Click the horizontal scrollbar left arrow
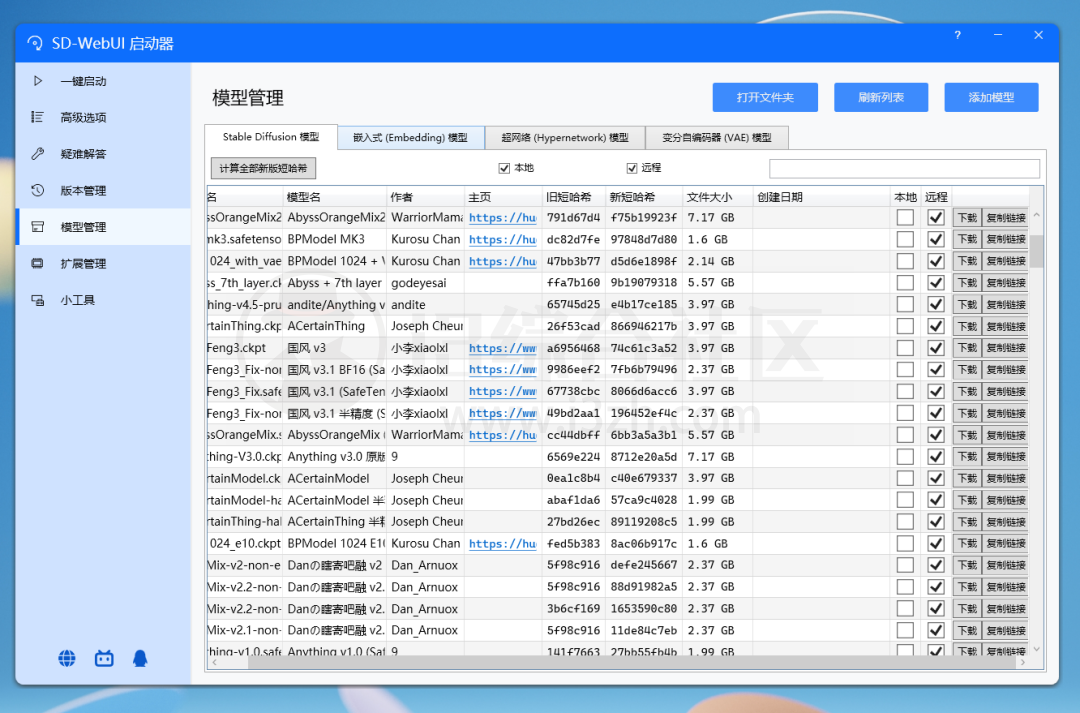 tap(214, 662)
